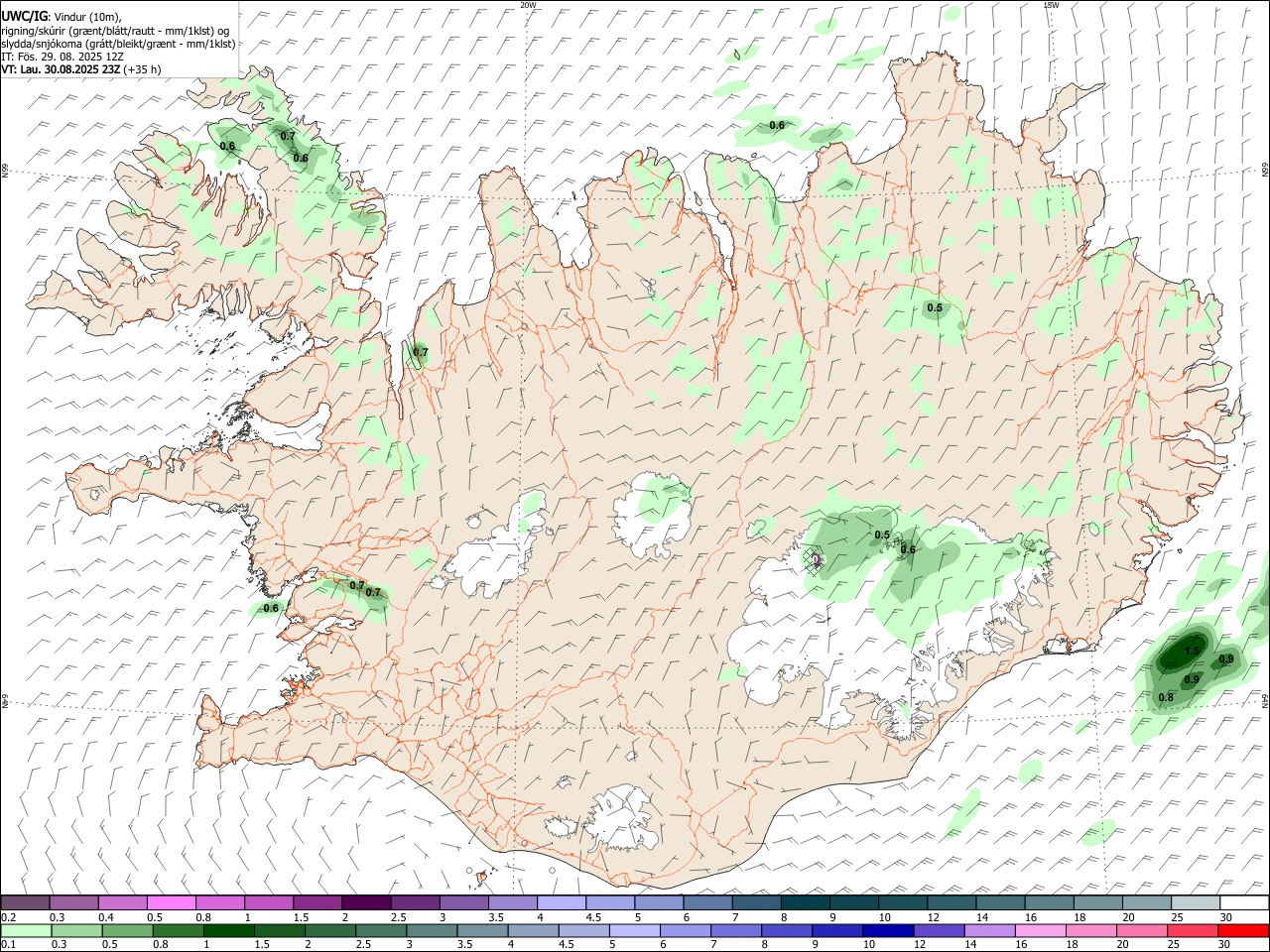Screen dimensions: 1270x952
Task: Click the '1.5' value in the dark green offshore cell
Action: [x=1193, y=651]
